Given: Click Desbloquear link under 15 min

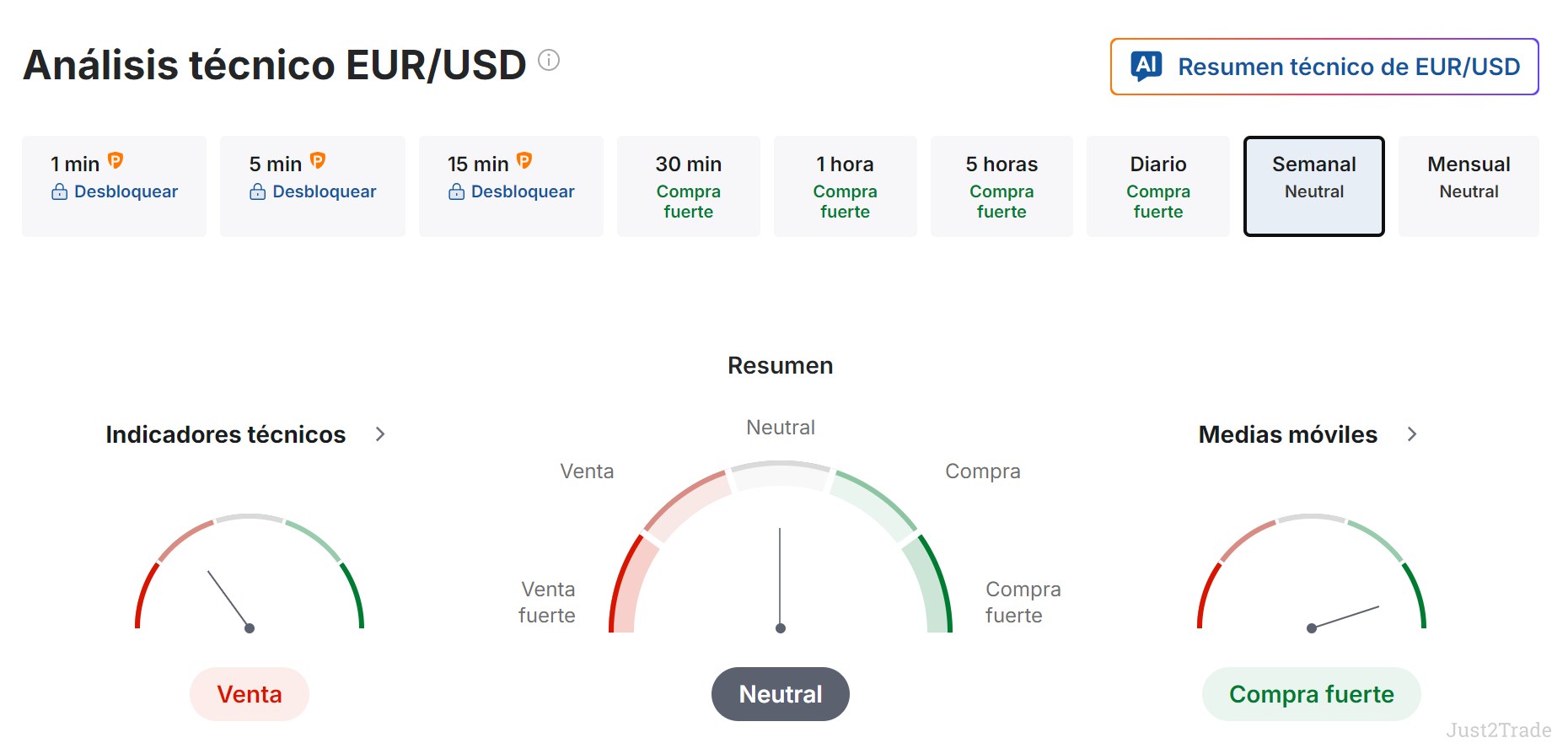Looking at the screenshot, I should [x=523, y=191].
